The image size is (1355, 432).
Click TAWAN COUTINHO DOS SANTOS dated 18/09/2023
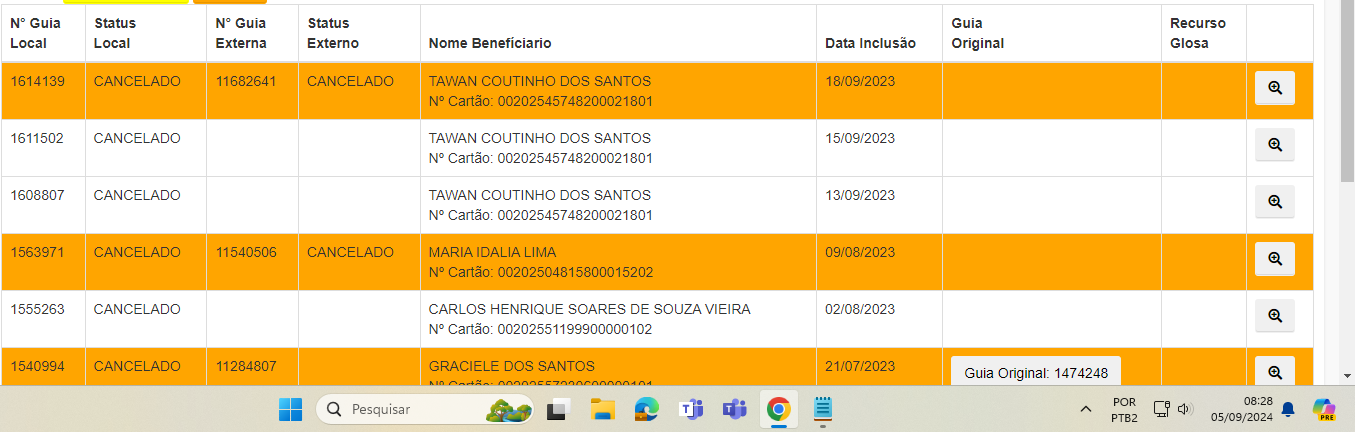click(x=539, y=81)
